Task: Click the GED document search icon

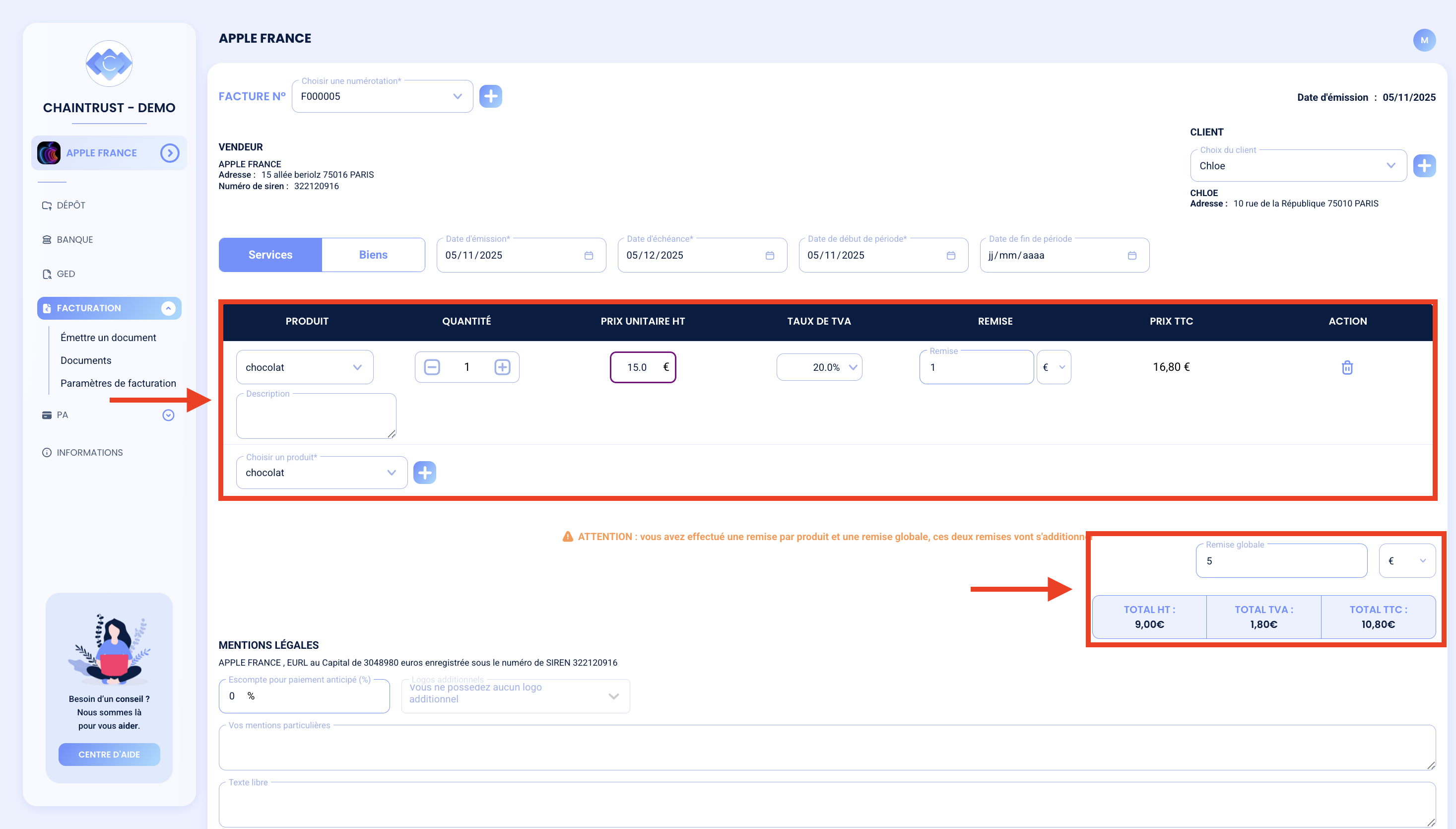Action: click(47, 274)
